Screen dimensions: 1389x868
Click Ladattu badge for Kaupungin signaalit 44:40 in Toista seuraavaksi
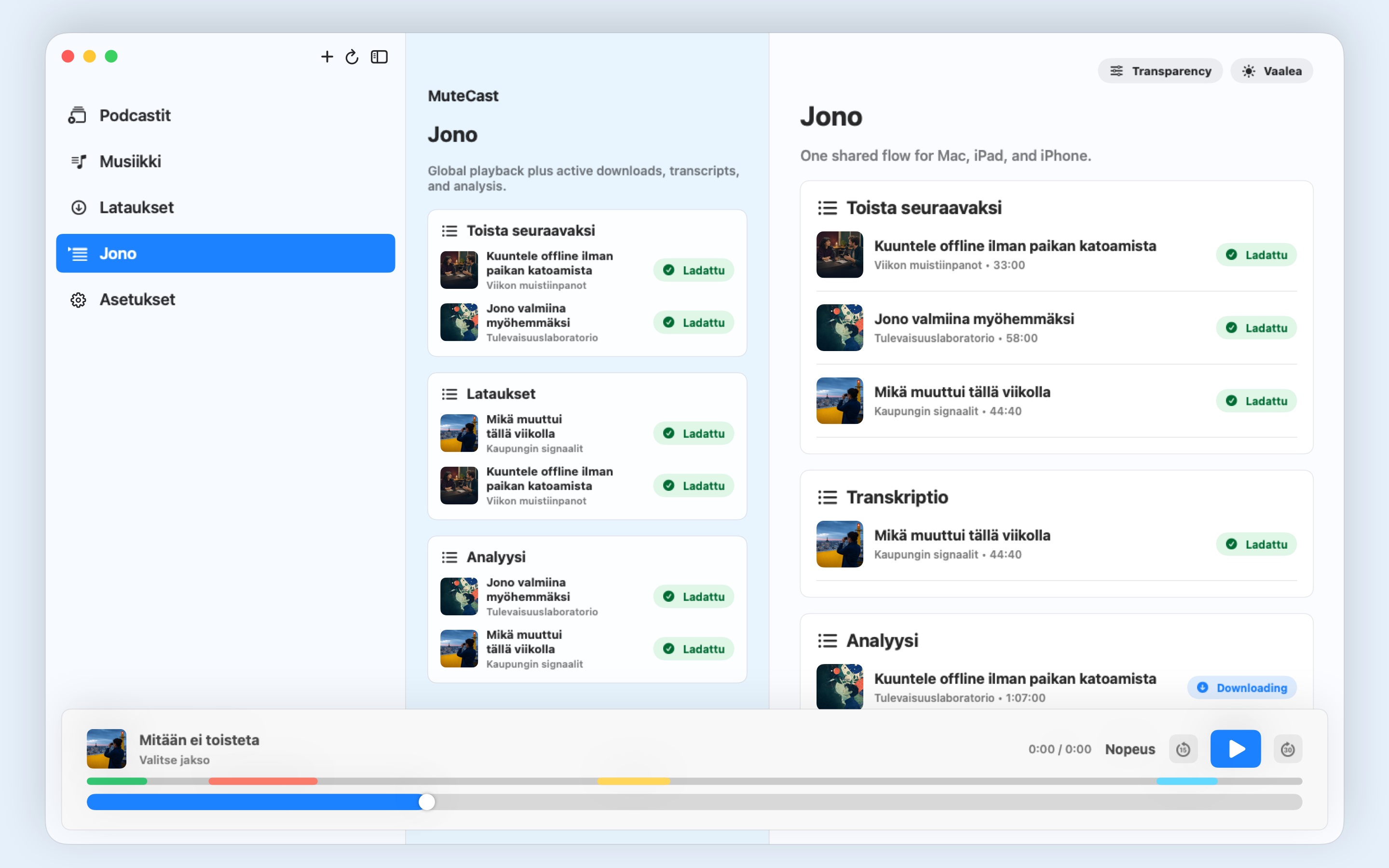[x=1256, y=401]
